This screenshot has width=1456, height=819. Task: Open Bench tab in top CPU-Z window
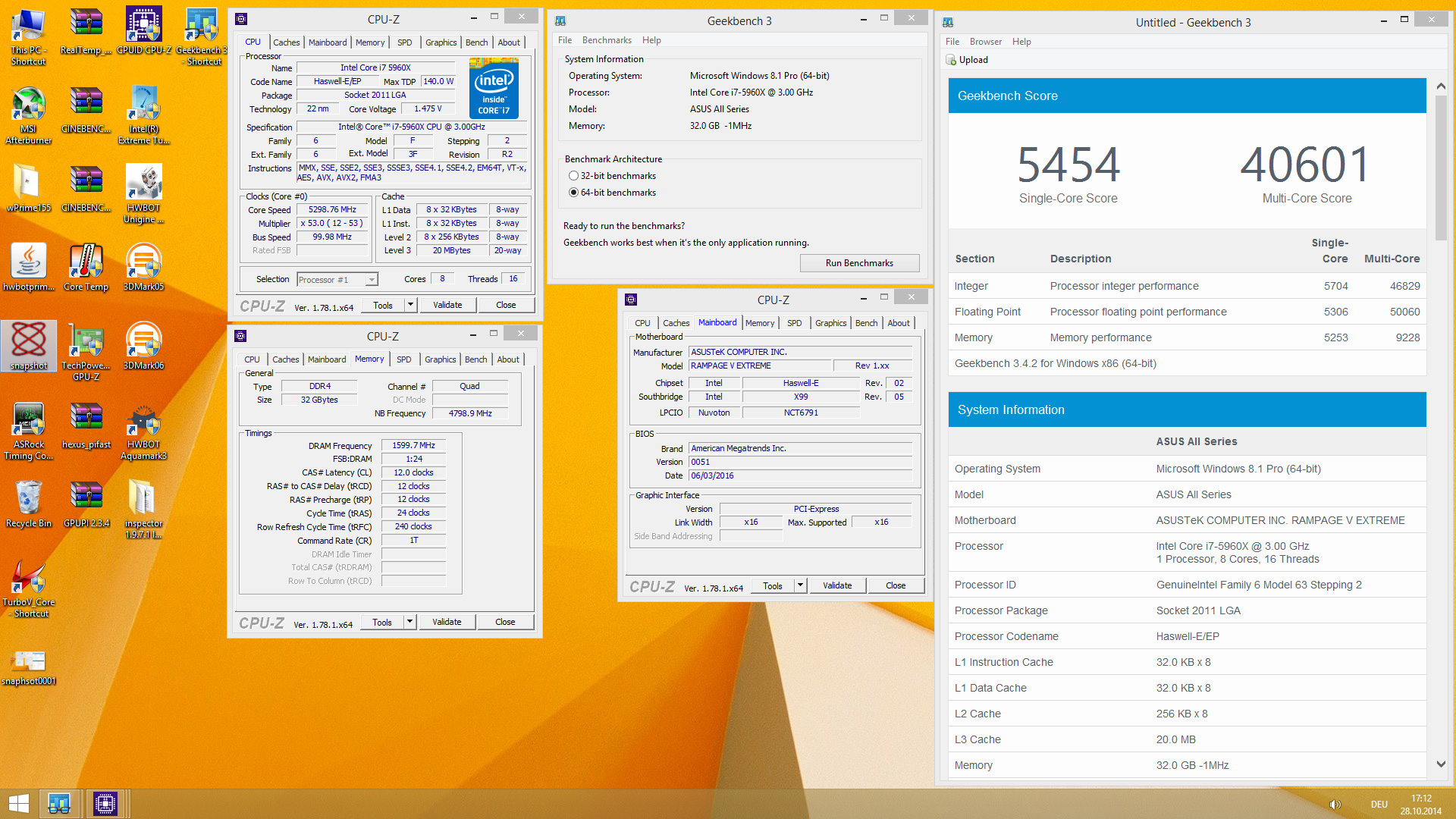coord(476,42)
